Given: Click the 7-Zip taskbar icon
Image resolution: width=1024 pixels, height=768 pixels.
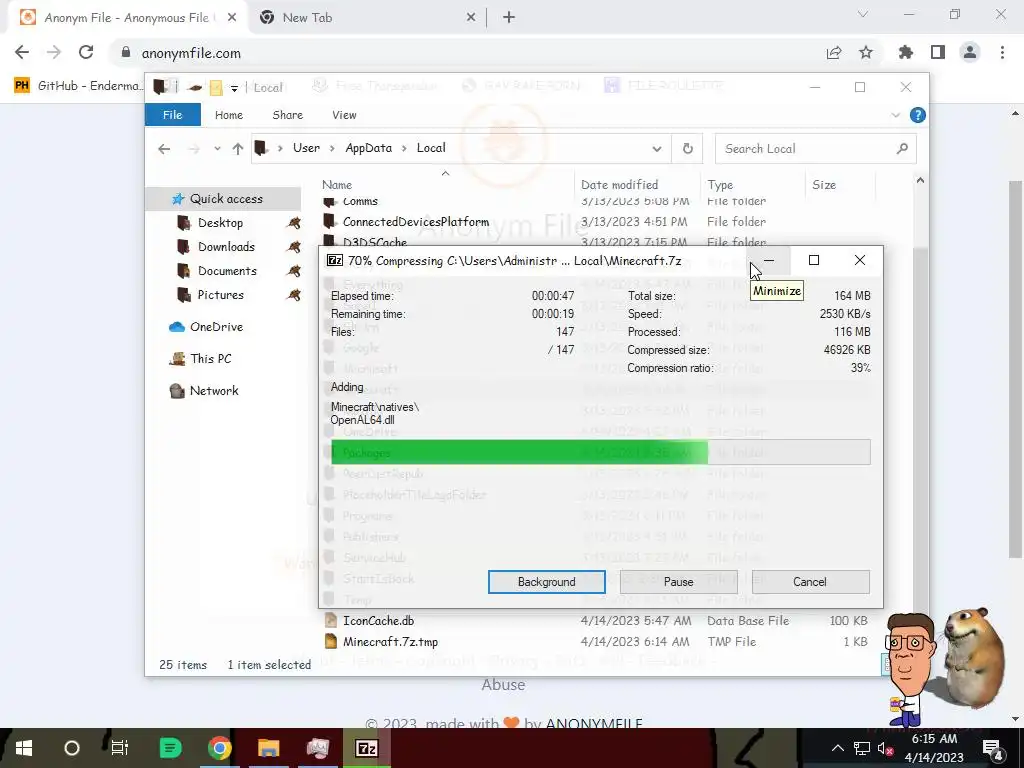Looking at the screenshot, I should click(x=366, y=748).
